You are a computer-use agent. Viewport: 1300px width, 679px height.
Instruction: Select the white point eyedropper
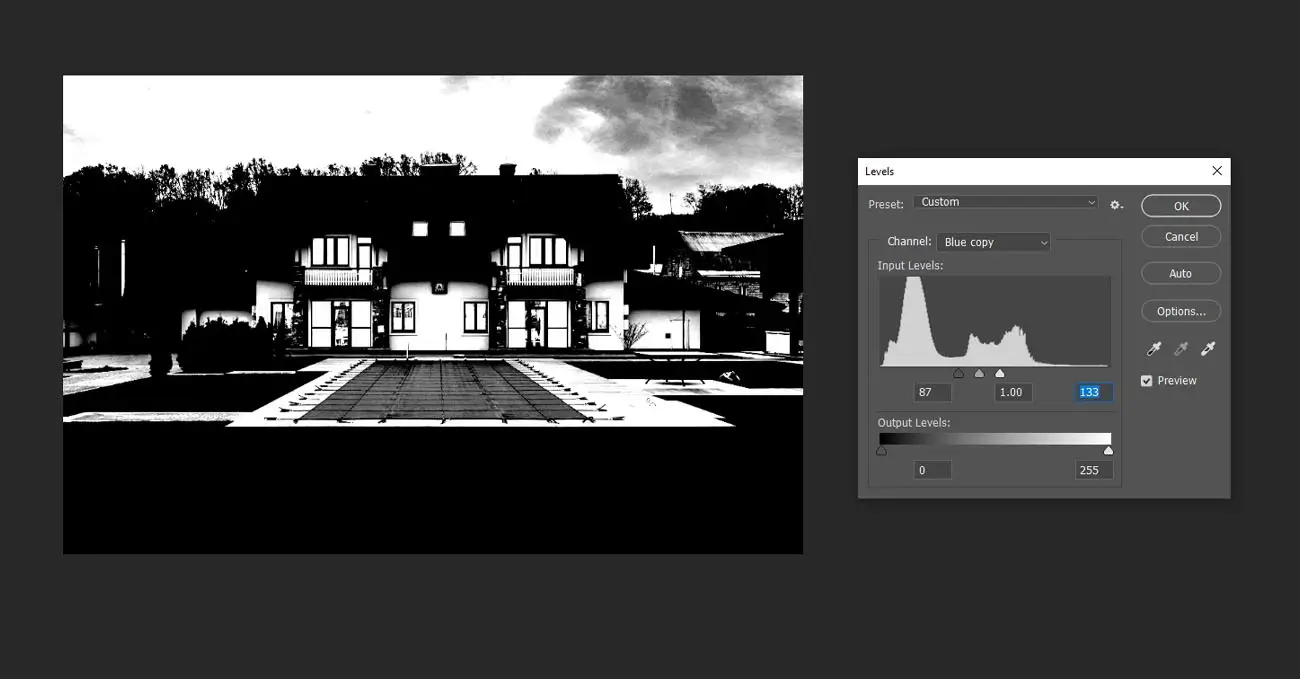1207,349
